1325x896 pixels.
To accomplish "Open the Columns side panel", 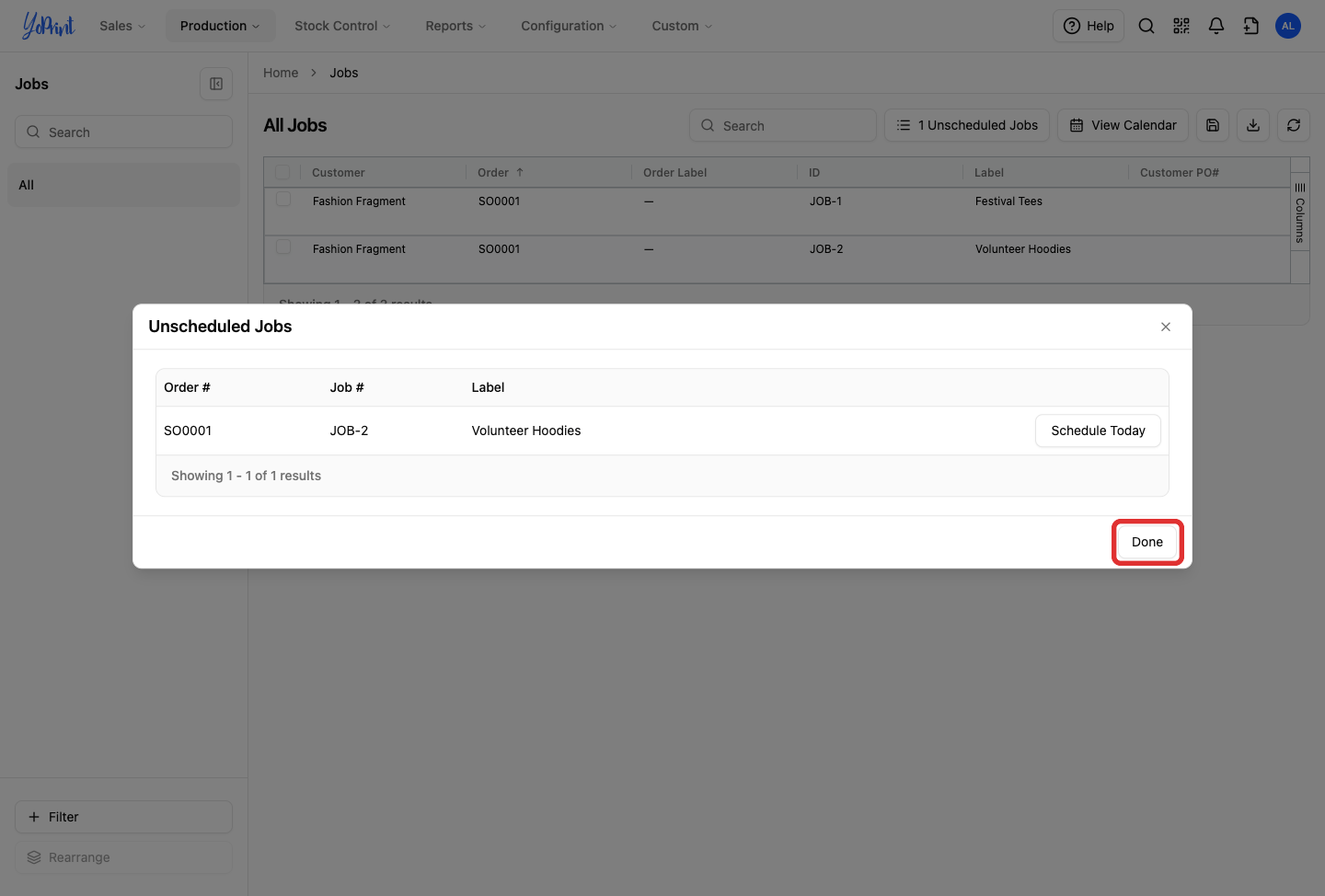I will [1300, 212].
